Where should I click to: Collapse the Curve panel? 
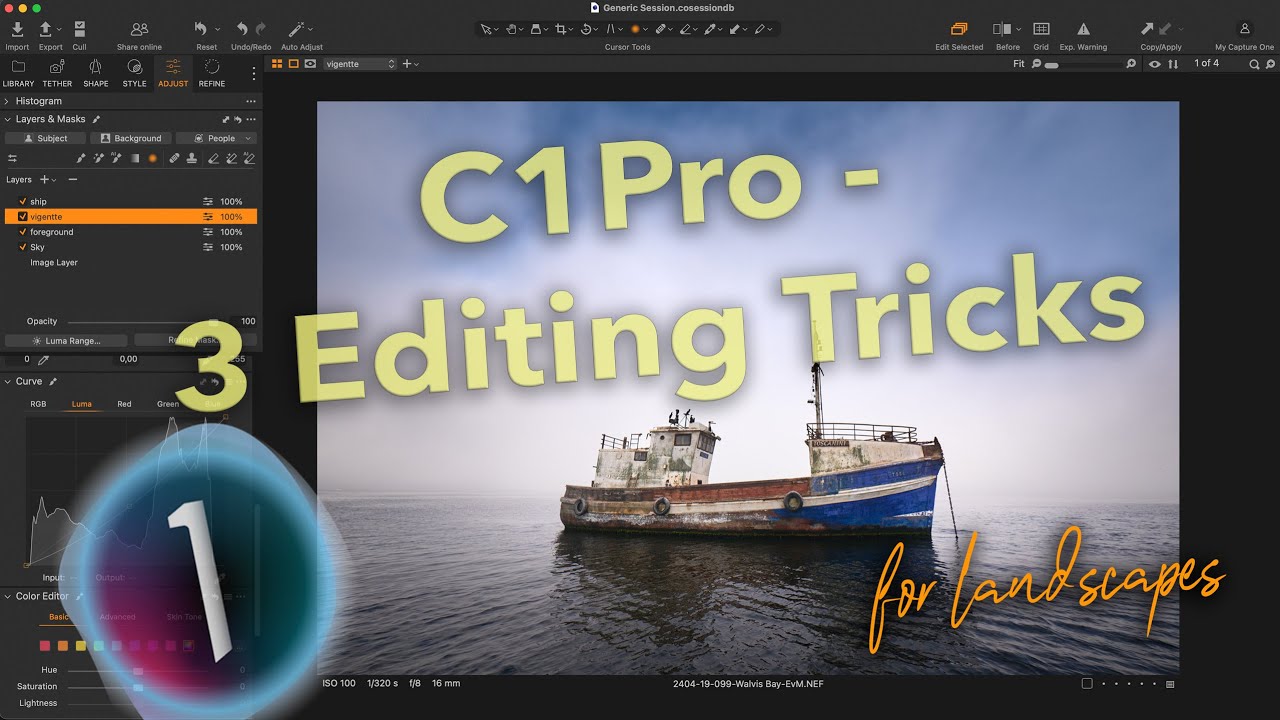pyautogui.click(x=7, y=381)
